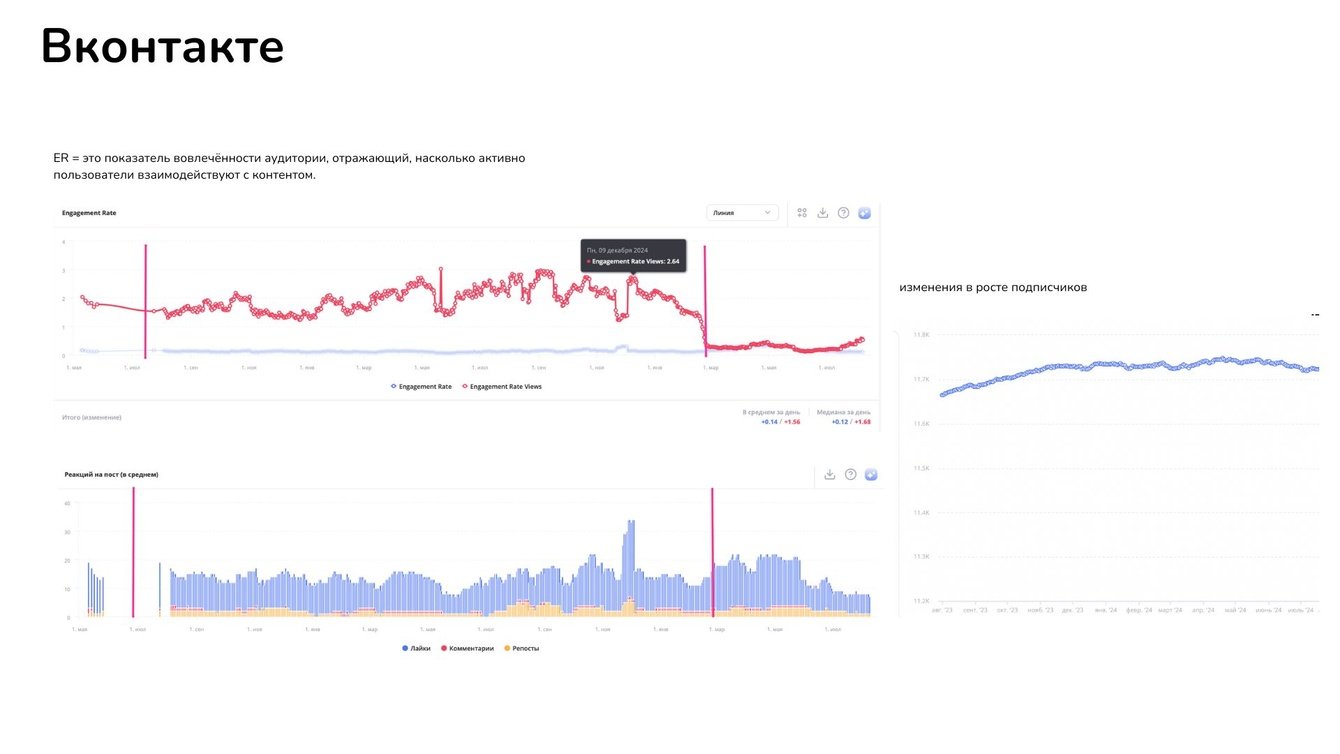
Task: Click the 09 декабря 2024 tooltip
Action: click(633, 255)
